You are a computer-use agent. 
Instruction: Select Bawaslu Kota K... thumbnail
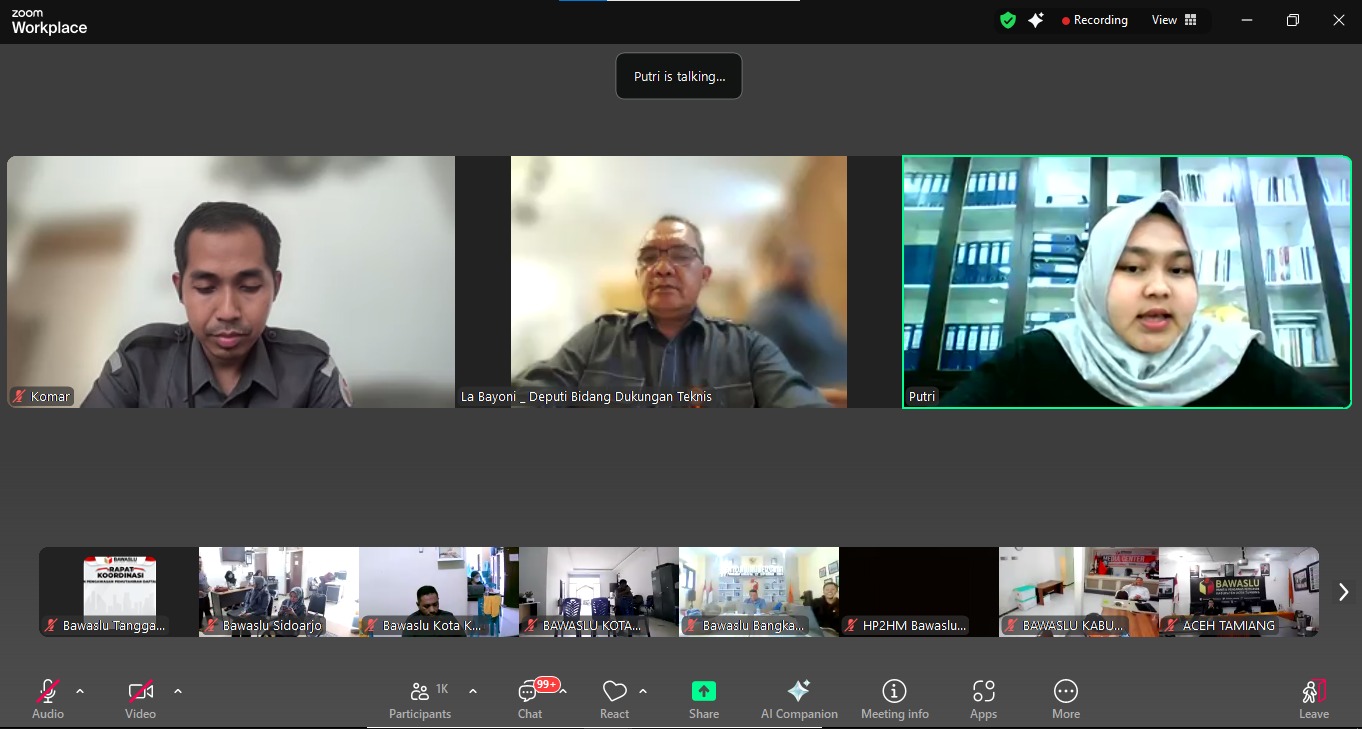click(x=439, y=592)
